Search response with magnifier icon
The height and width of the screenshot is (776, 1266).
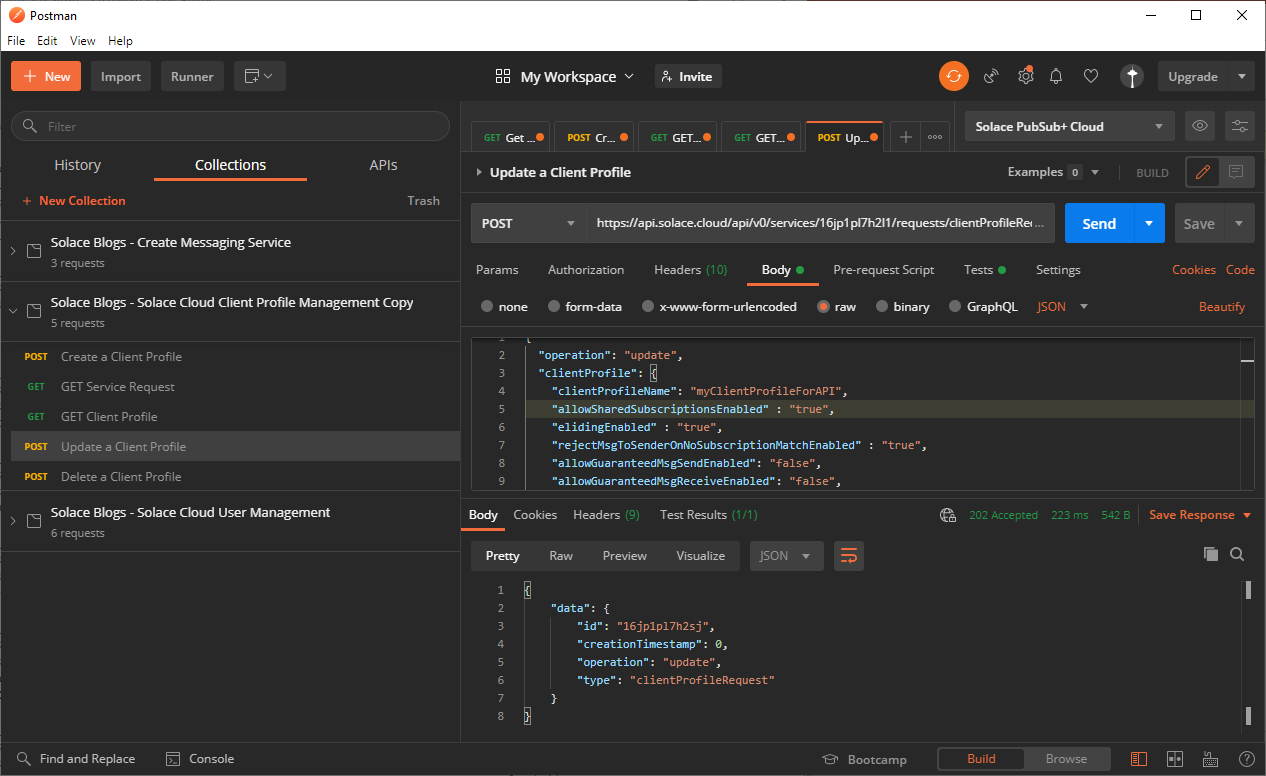coord(1237,554)
